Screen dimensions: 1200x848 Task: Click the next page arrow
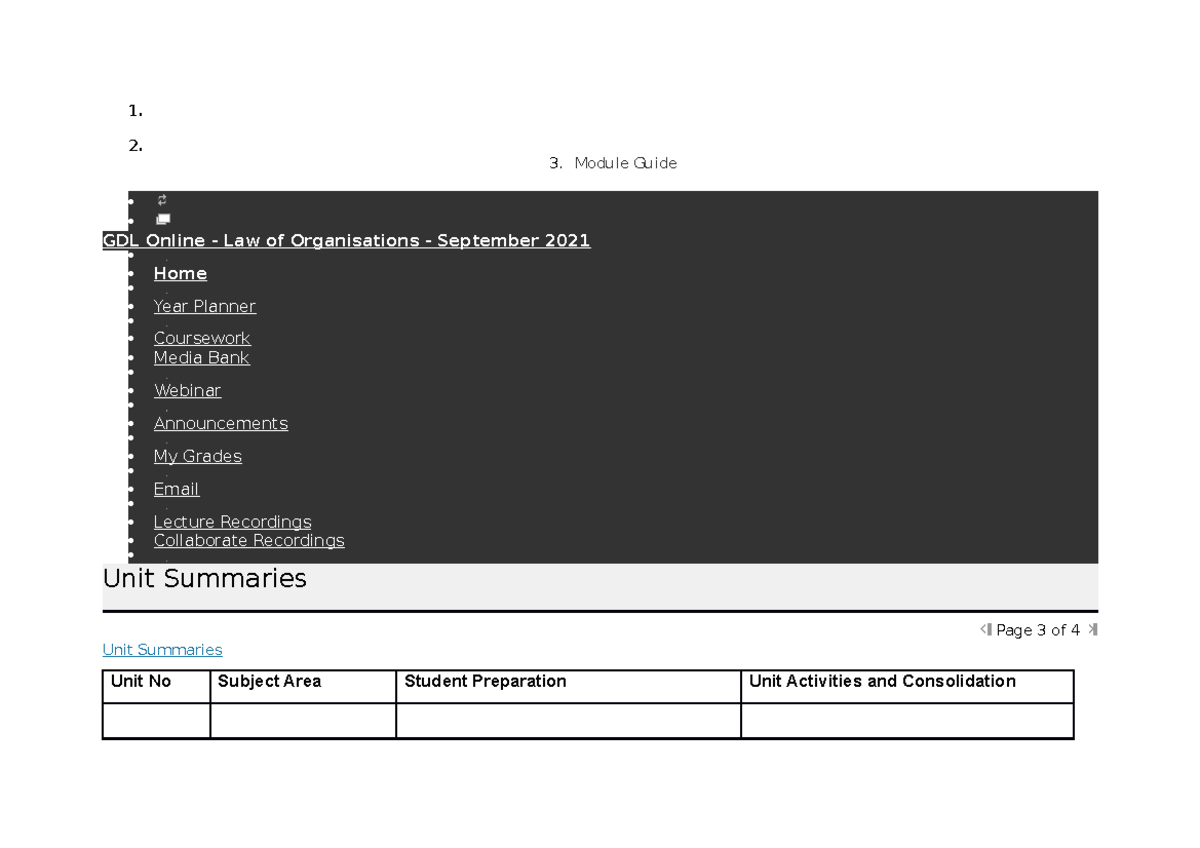point(1093,629)
